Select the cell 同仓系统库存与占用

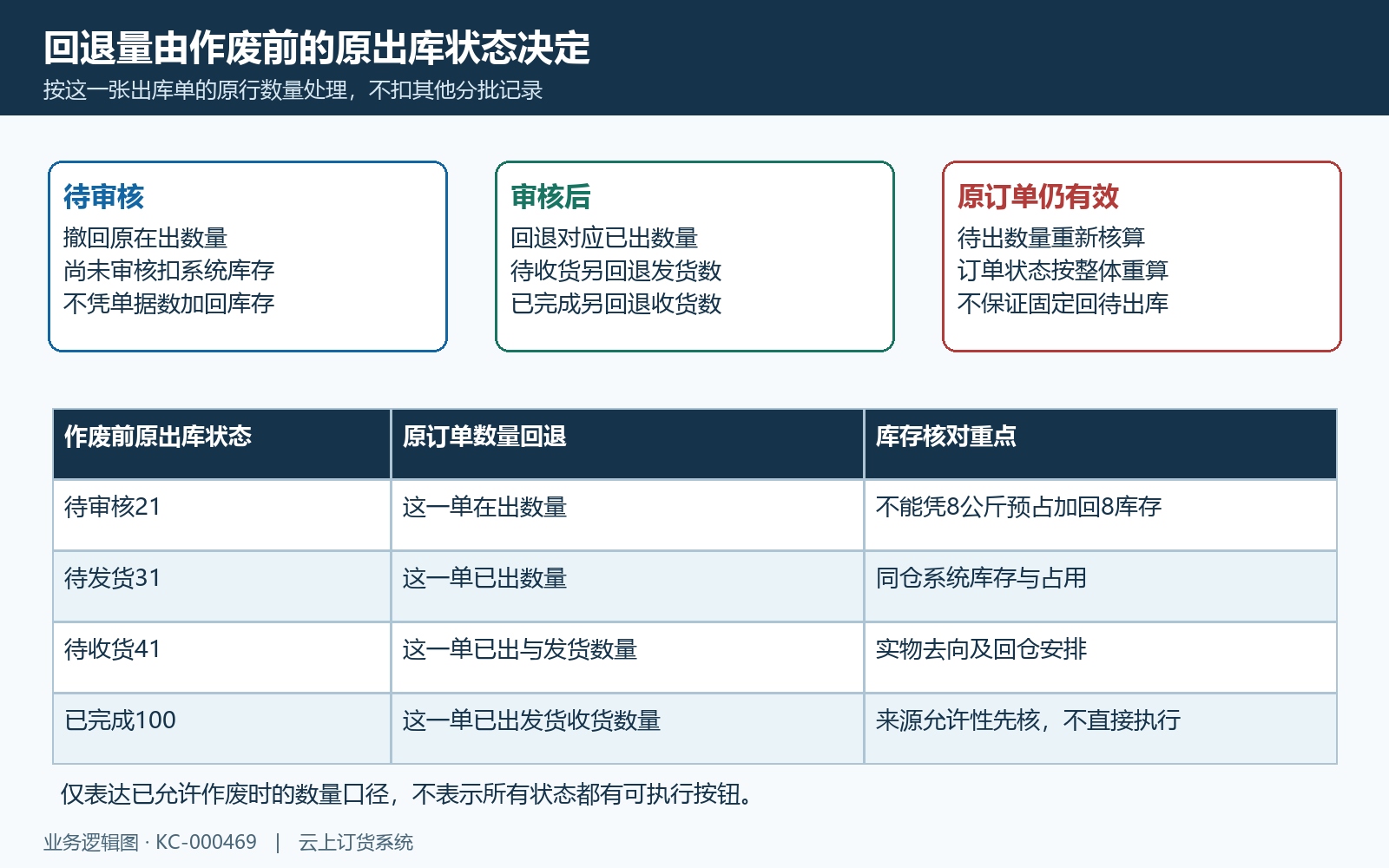click(1100, 586)
